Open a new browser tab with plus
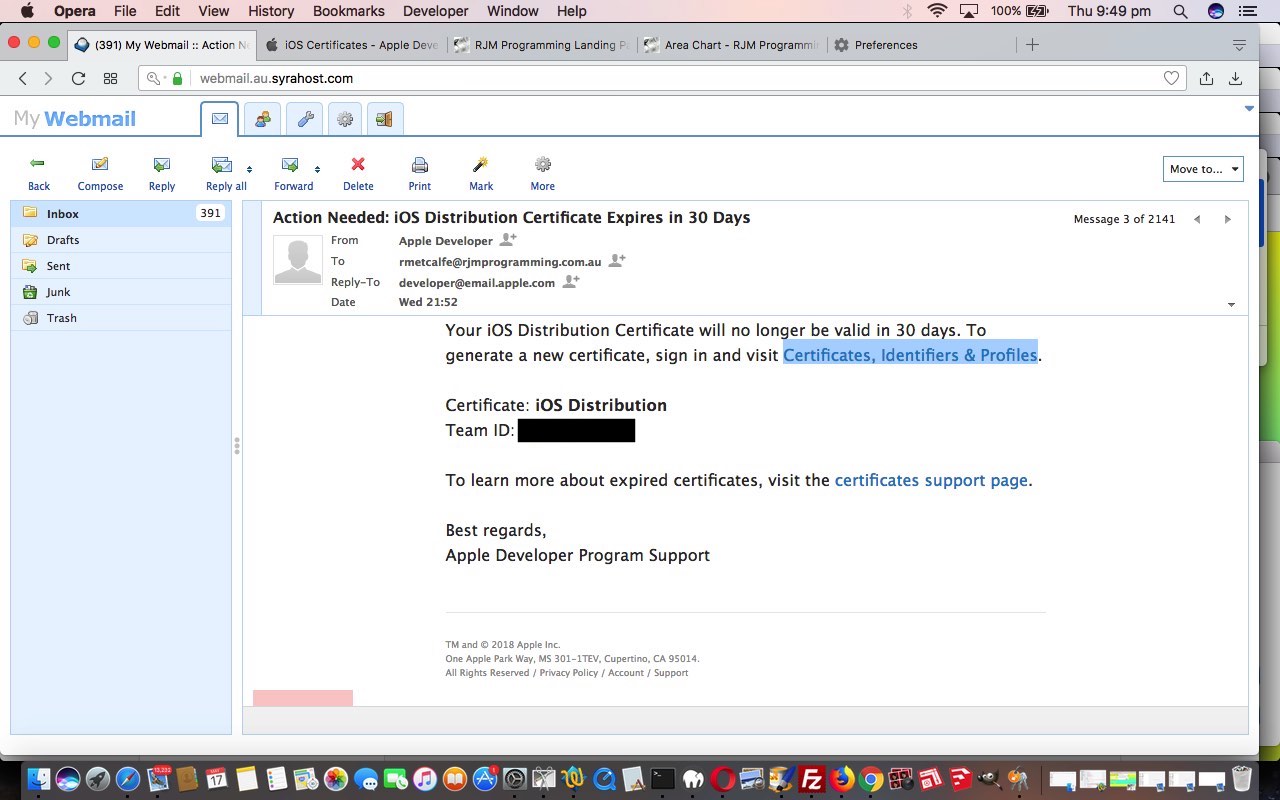 [x=1033, y=45]
